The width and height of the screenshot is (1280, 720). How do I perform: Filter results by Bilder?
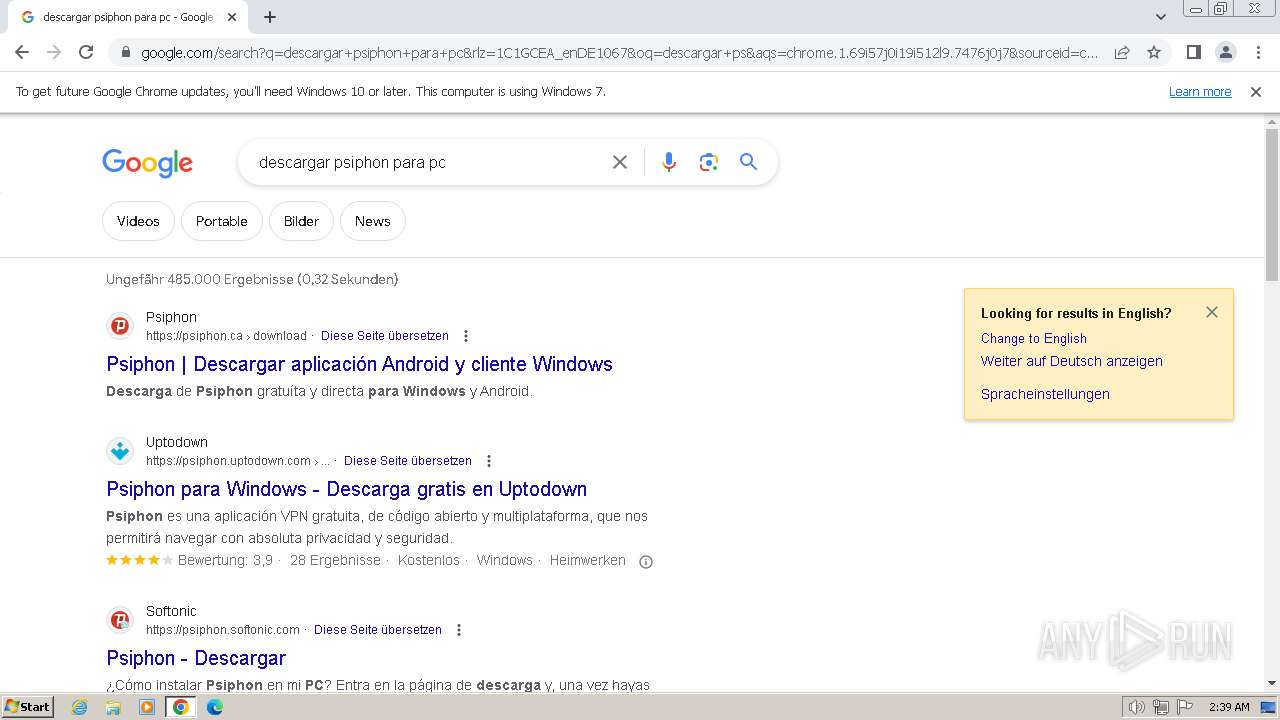[x=301, y=221]
